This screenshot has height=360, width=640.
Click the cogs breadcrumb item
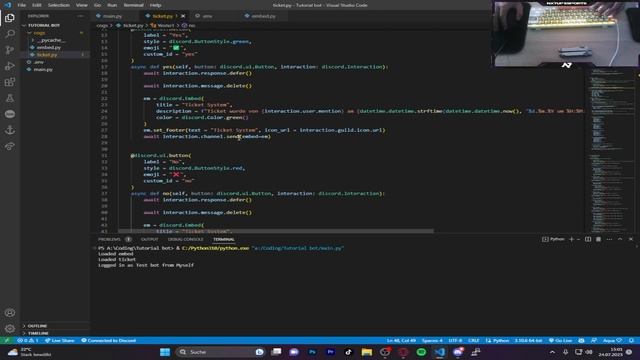tap(102, 25)
